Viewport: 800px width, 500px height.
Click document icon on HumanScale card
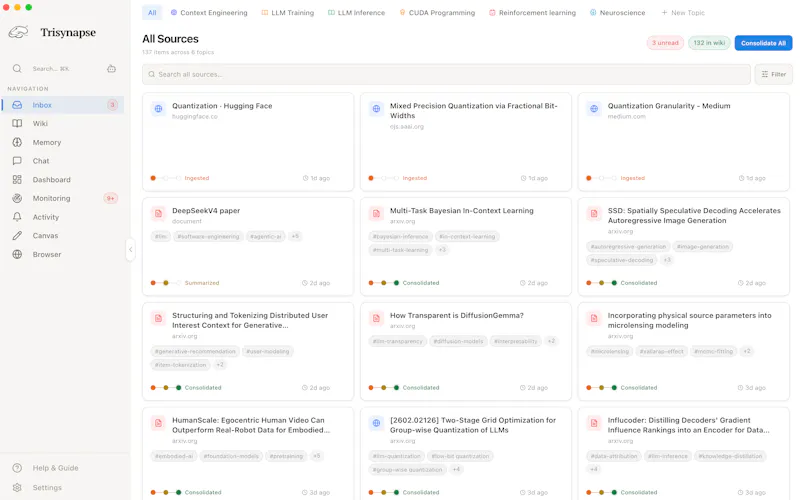159,423
